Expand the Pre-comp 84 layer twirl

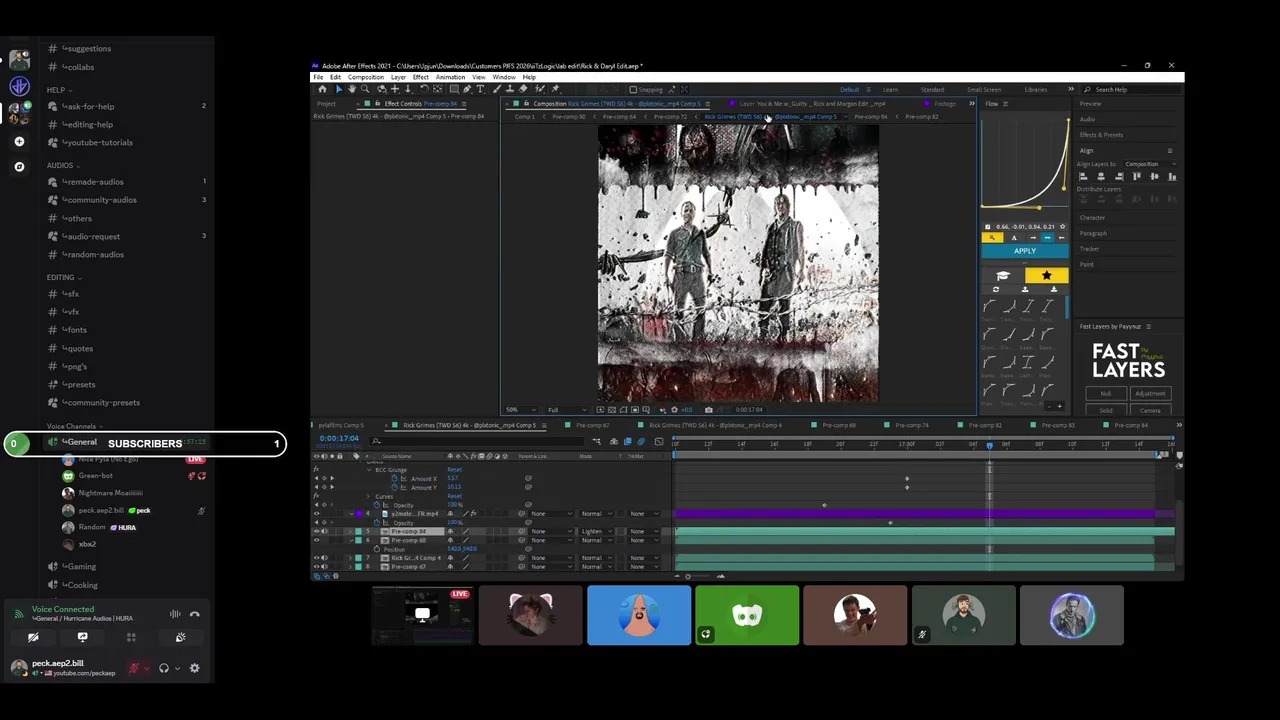350,531
